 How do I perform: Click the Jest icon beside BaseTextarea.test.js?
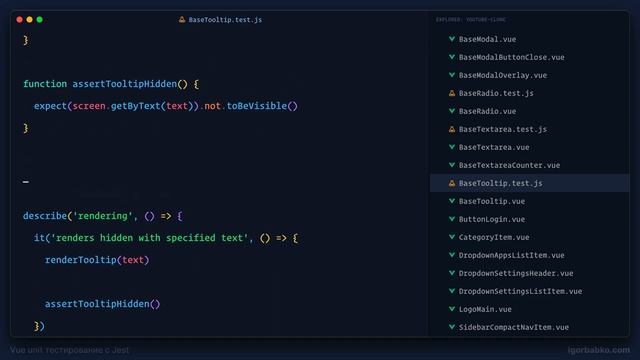(x=452, y=129)
